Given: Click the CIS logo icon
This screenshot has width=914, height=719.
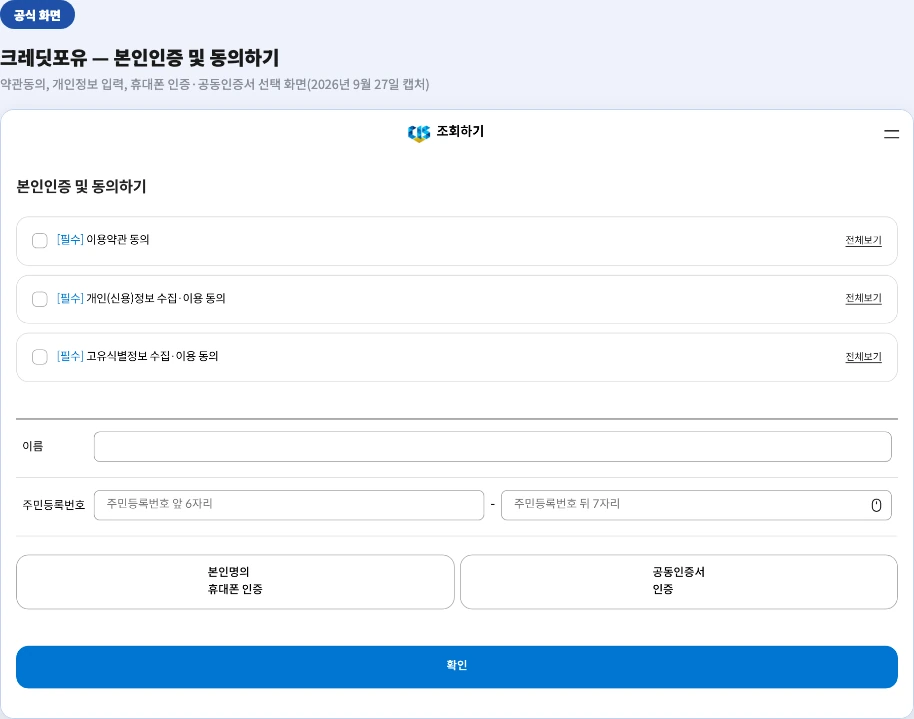Looking at the screenshot, I should click(419, 133).
